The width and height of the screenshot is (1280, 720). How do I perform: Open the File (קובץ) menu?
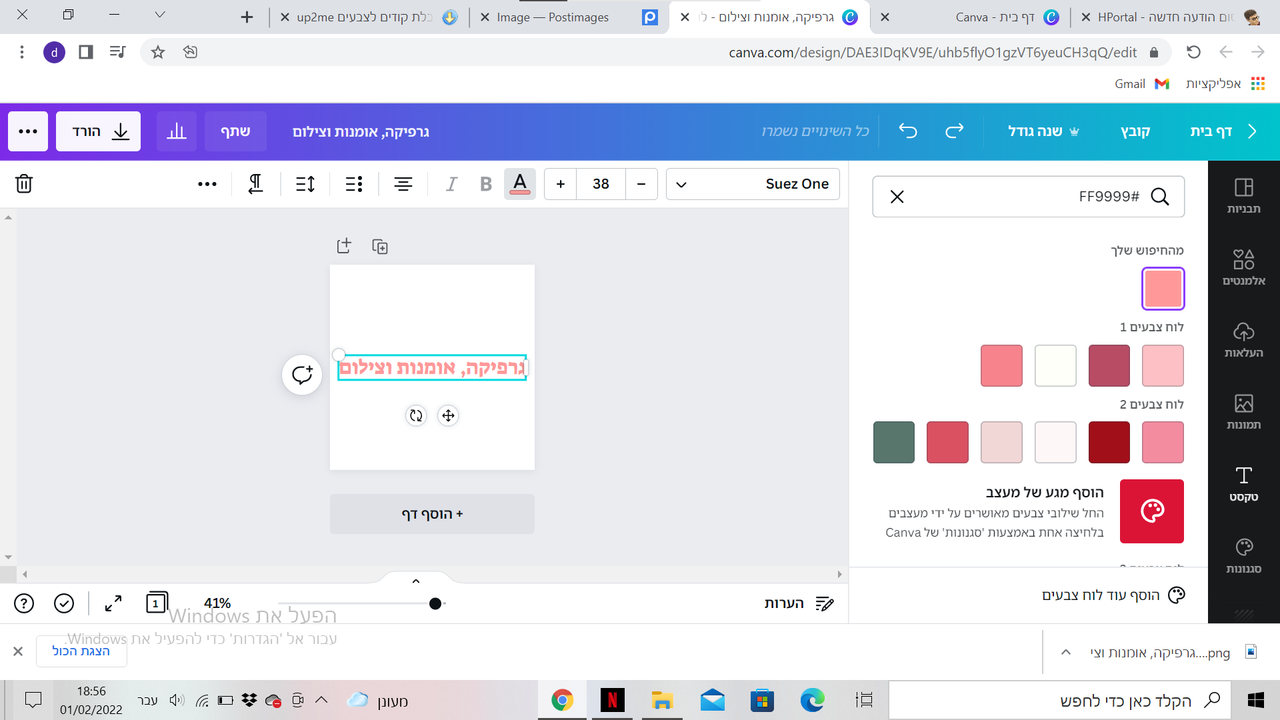click(x=1135, y=131)
